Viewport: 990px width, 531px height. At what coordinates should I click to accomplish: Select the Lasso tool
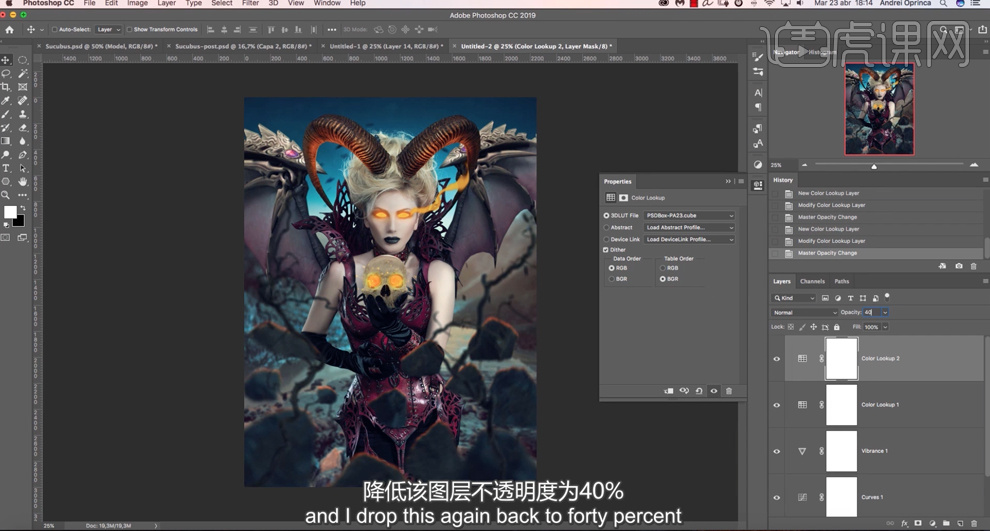[x=7, y=73]
